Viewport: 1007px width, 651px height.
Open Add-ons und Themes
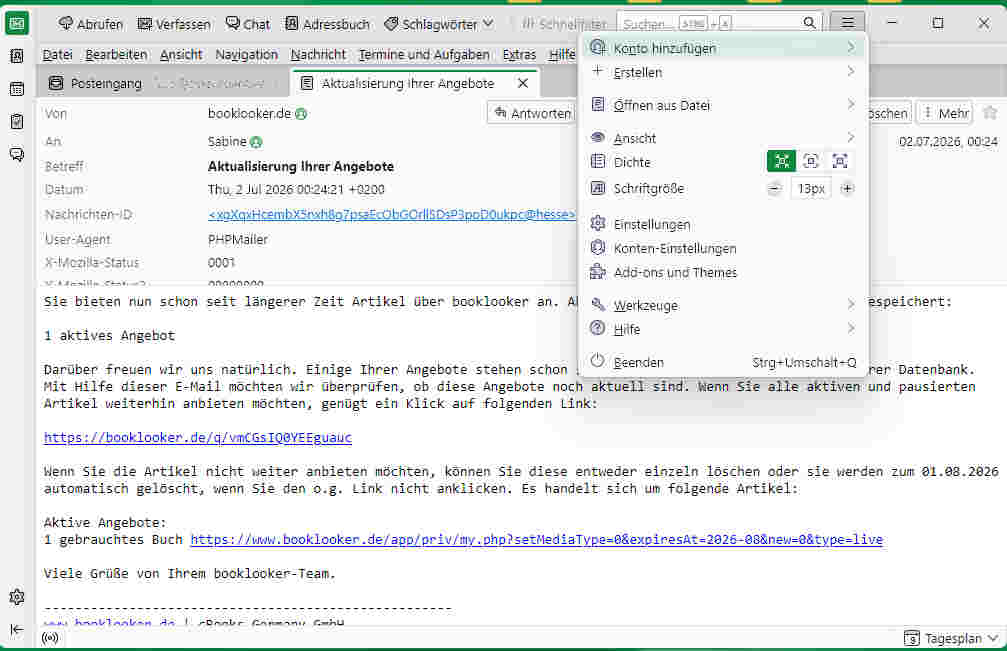724,272
